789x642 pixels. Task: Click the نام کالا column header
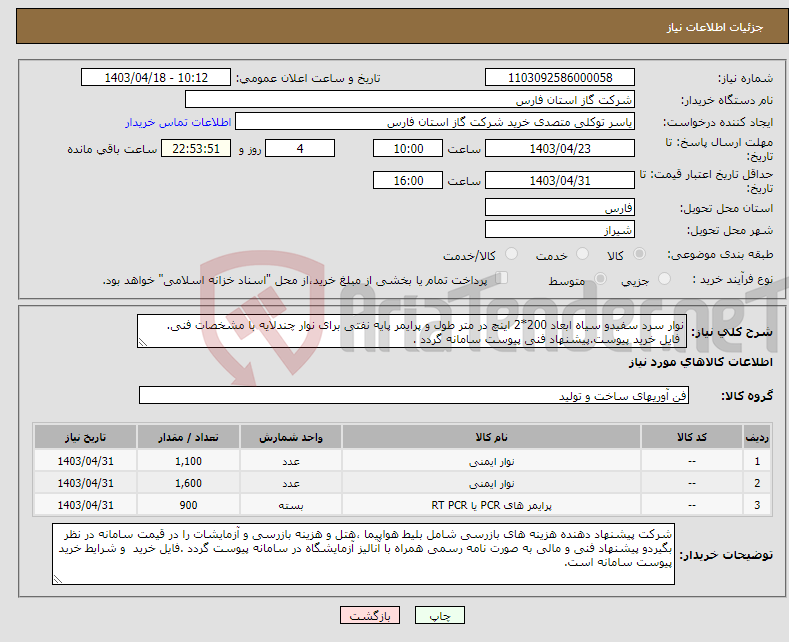tap(491, 437)
